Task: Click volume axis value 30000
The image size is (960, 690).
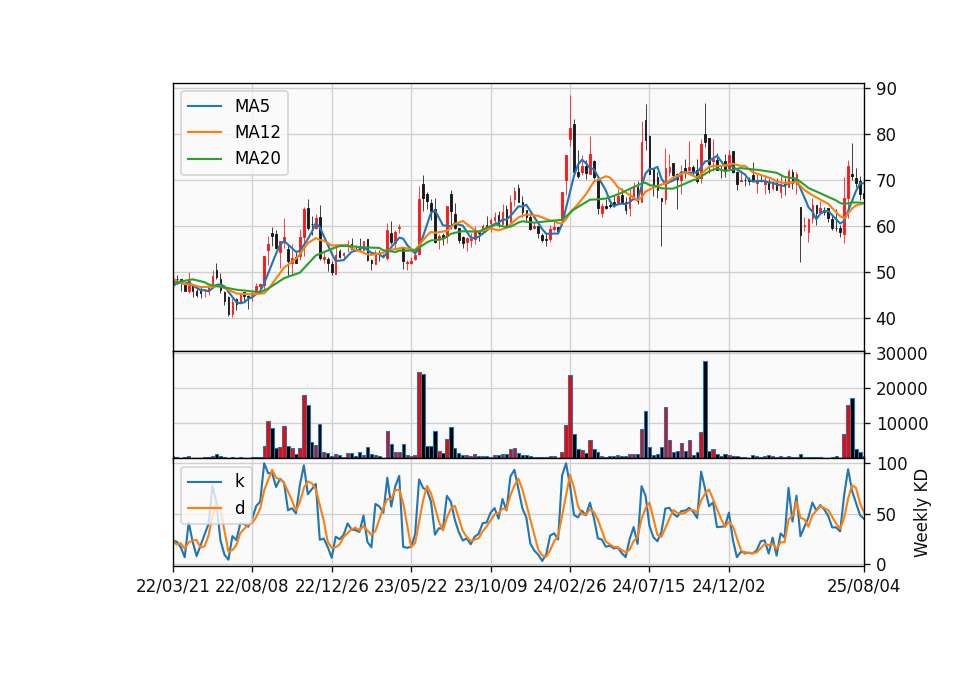Action: (x=901, y=354)
